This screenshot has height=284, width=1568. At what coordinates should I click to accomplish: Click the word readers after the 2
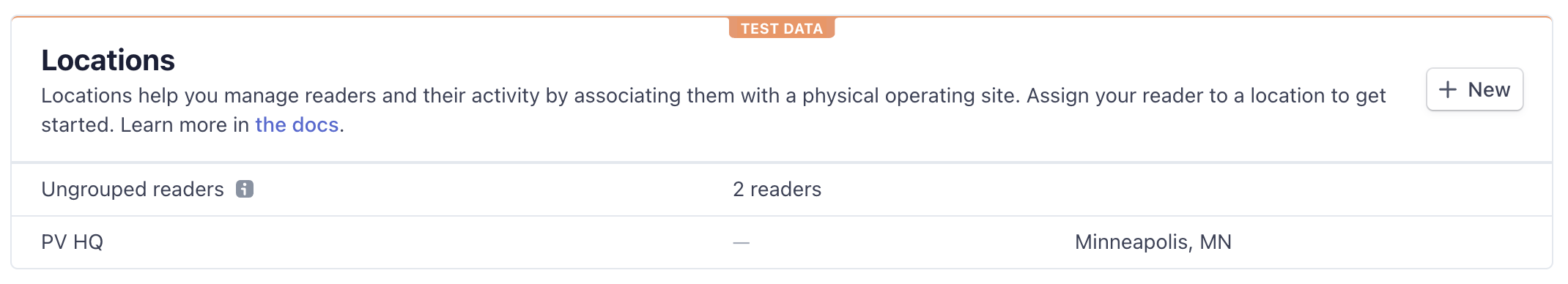(785, 189)
